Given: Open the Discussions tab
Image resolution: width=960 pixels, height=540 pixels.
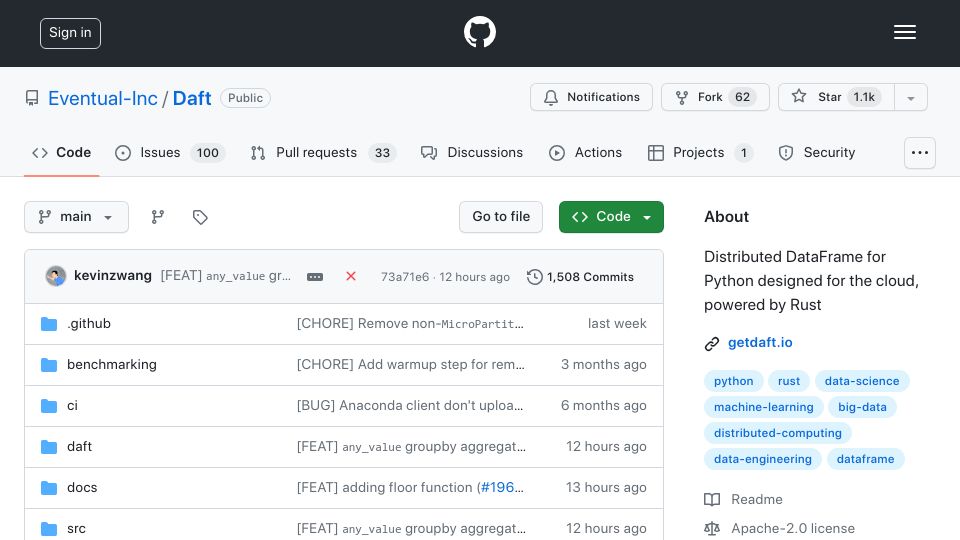Looking at the screenshot, I should click(x=472, y=152).
